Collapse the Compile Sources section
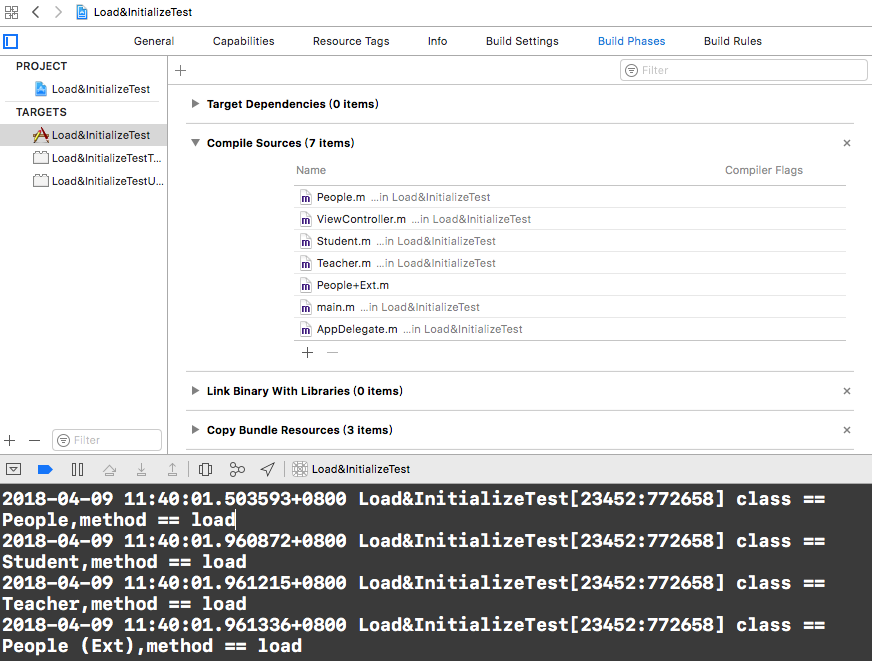 pos(195,143)
